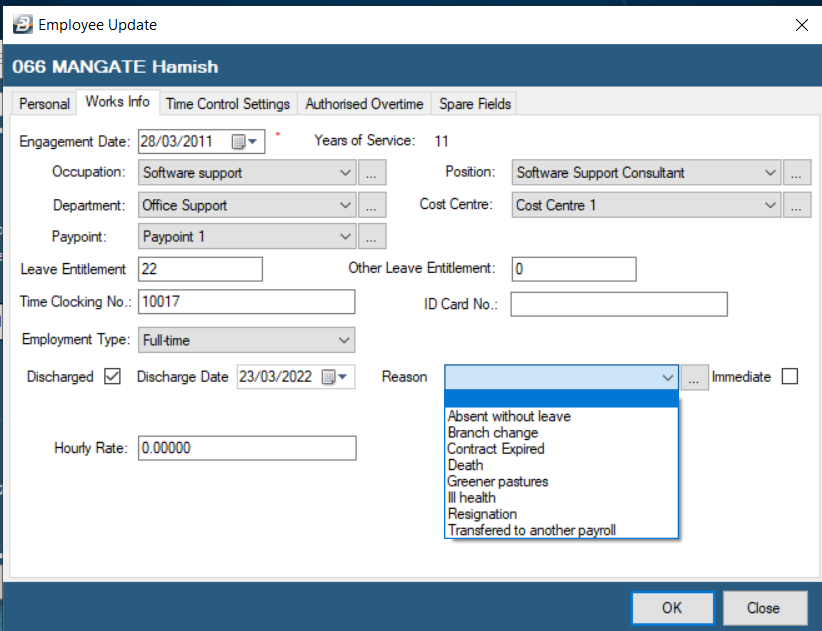The image size is (822, 631).
Task: Select the Works Info tab
Action: pos(117,102)
